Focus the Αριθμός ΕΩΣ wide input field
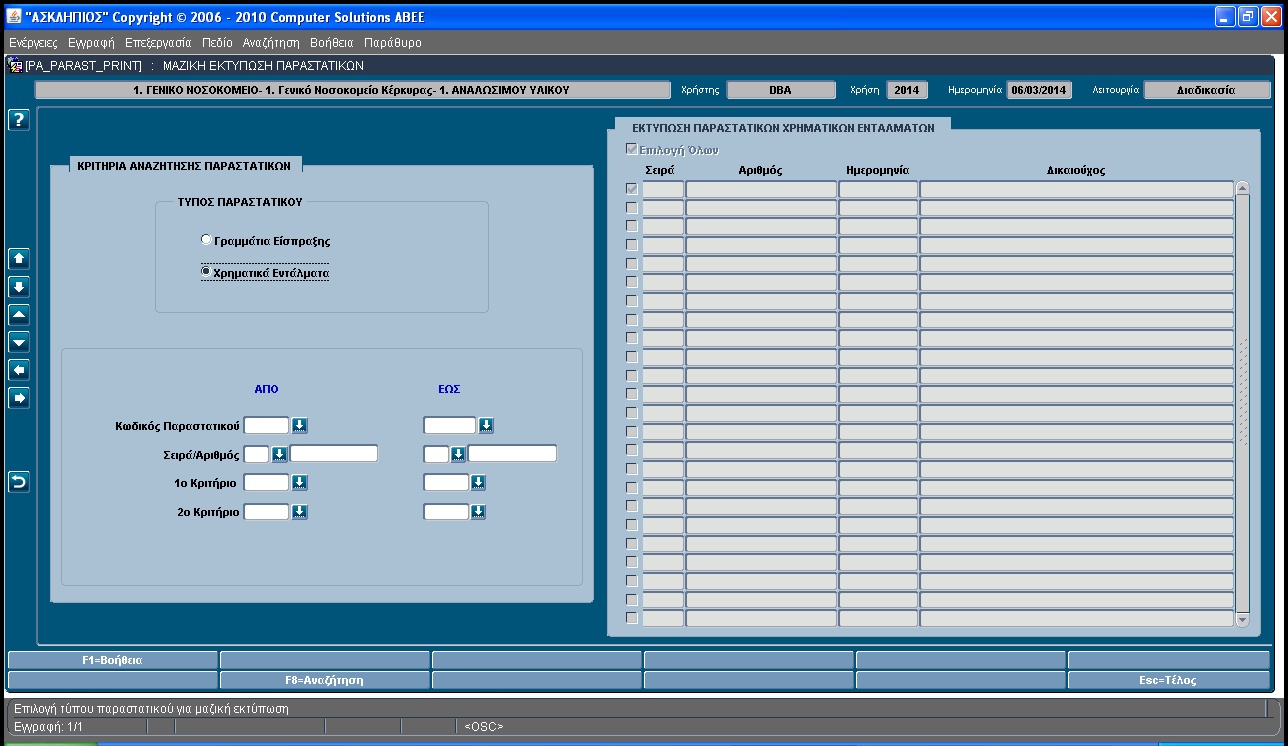The height and width of the screenshot is (746, 1288). (x=512, y=454)
